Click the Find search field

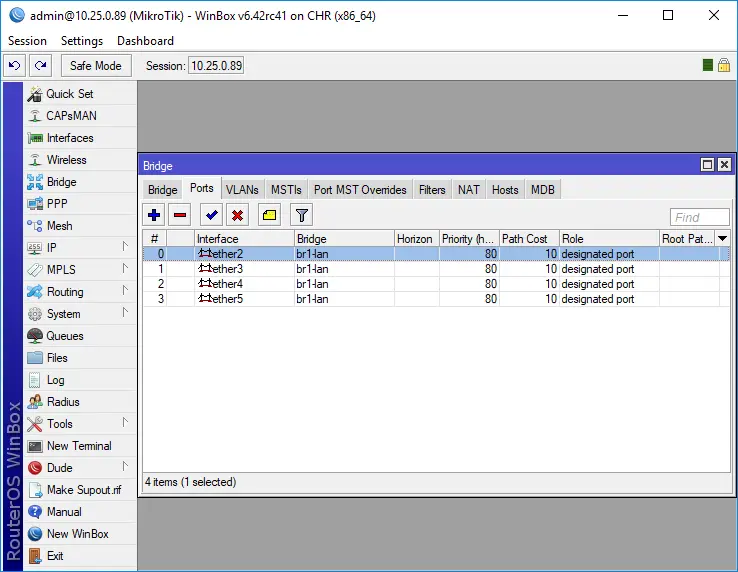(699, 218)
